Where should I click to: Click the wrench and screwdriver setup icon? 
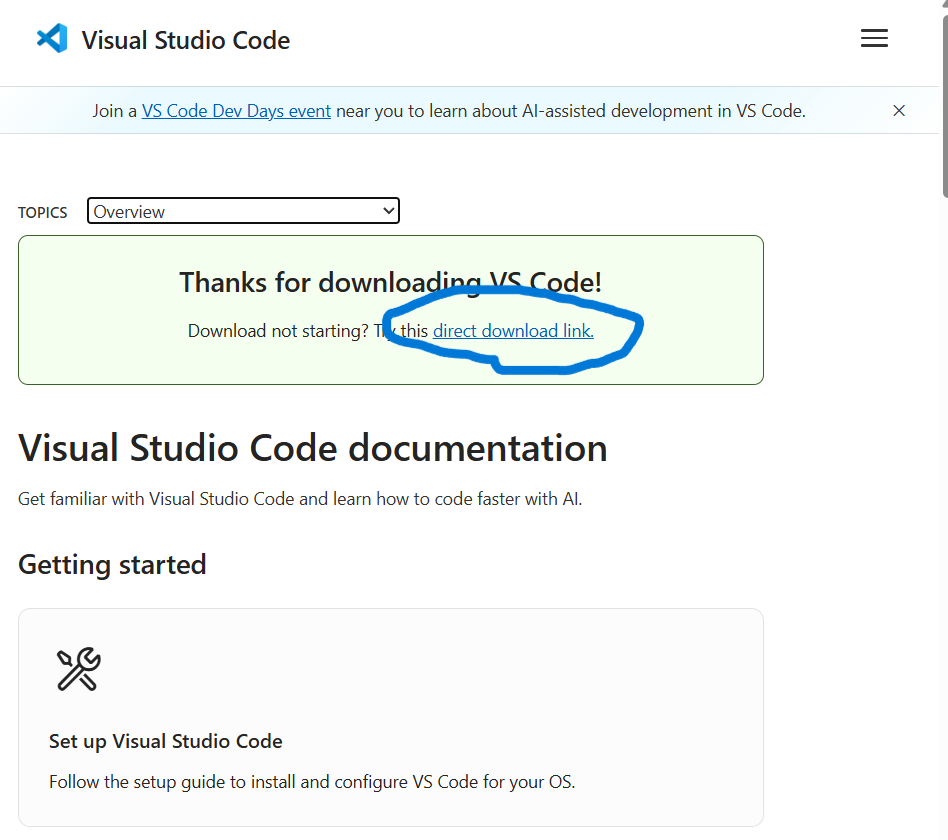pos(78,669)
